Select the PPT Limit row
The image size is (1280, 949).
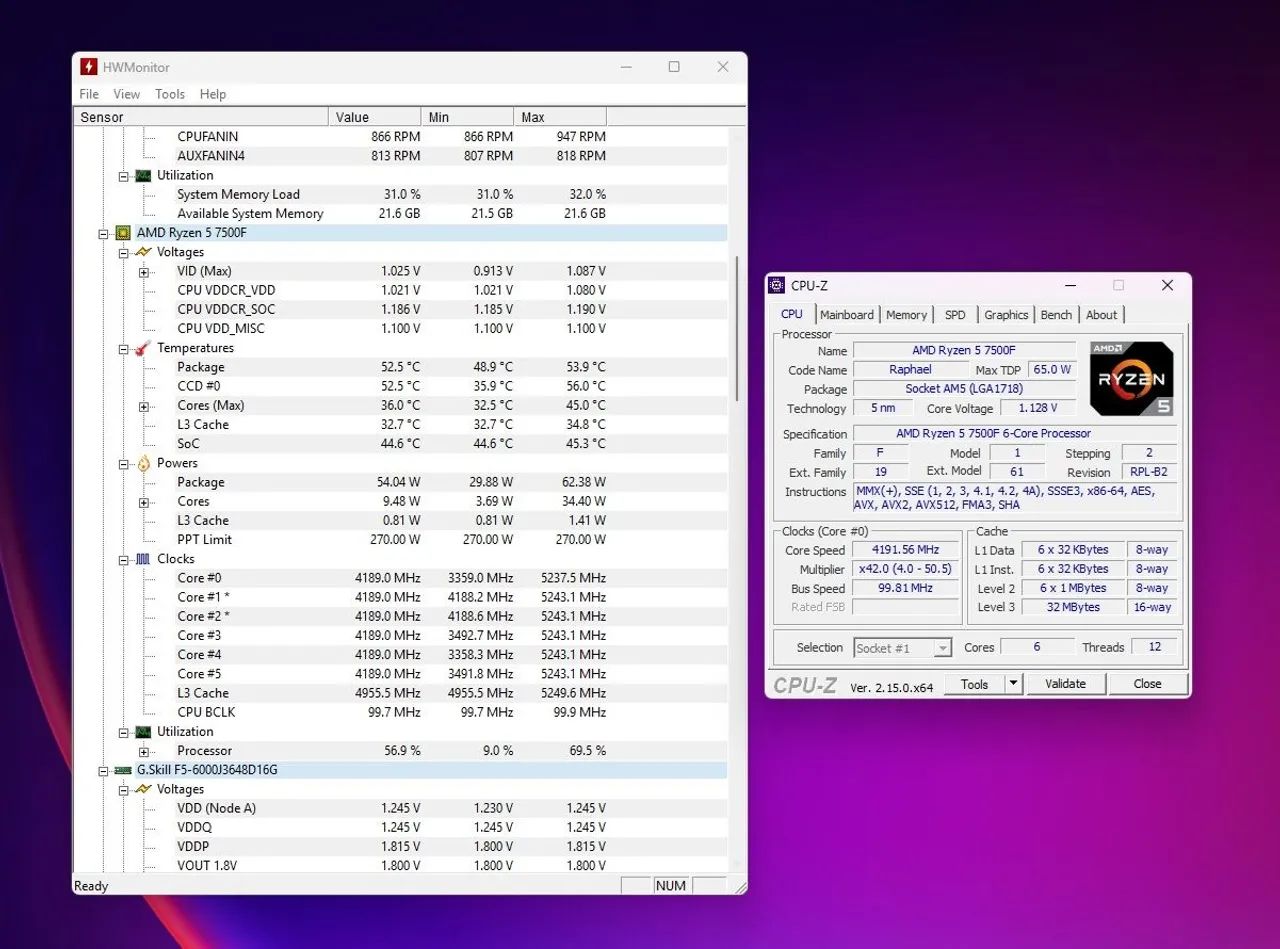point(401,540)
